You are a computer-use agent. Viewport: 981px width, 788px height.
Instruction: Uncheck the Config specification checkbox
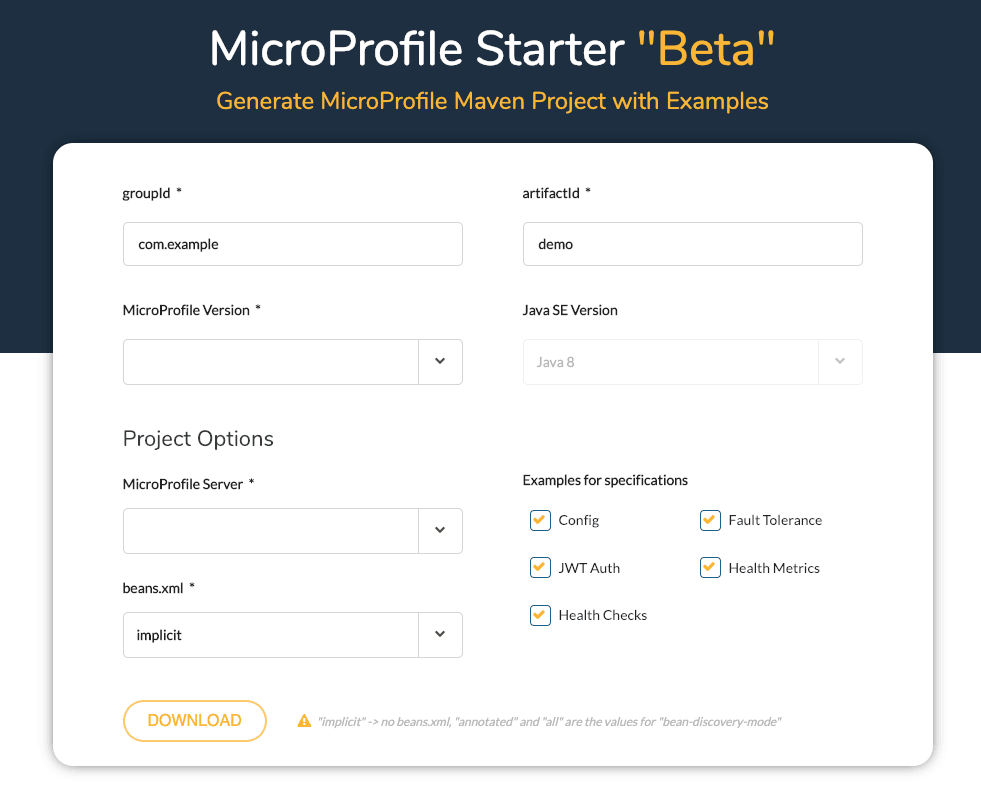coord(540,520)
